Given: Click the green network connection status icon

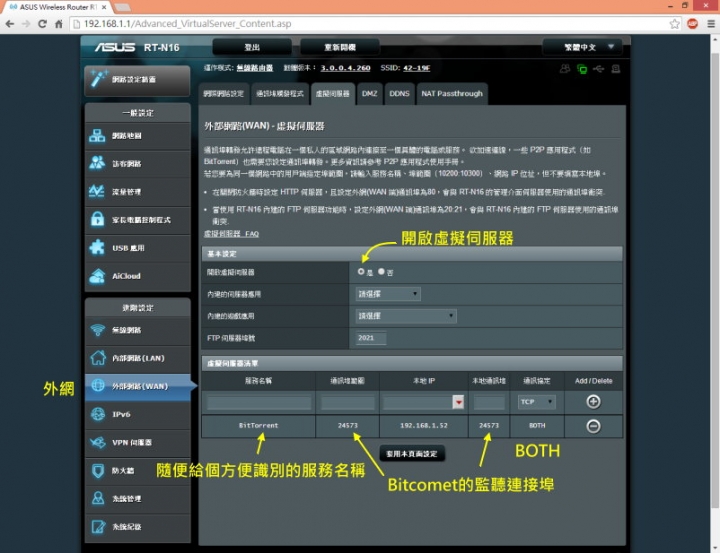Looking at the screenshot, I should coord(582,69).
